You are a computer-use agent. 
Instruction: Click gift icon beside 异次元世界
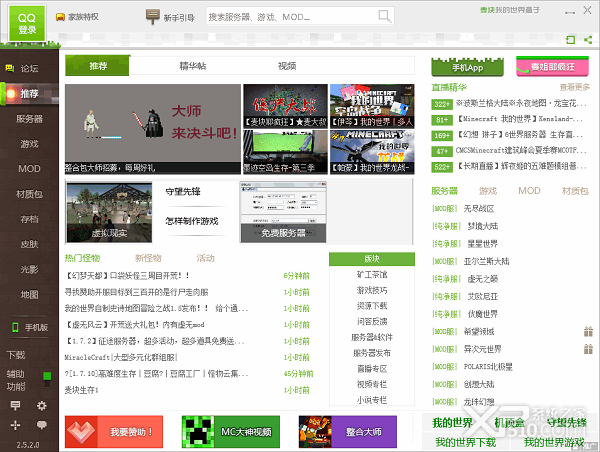pos(588,349)
